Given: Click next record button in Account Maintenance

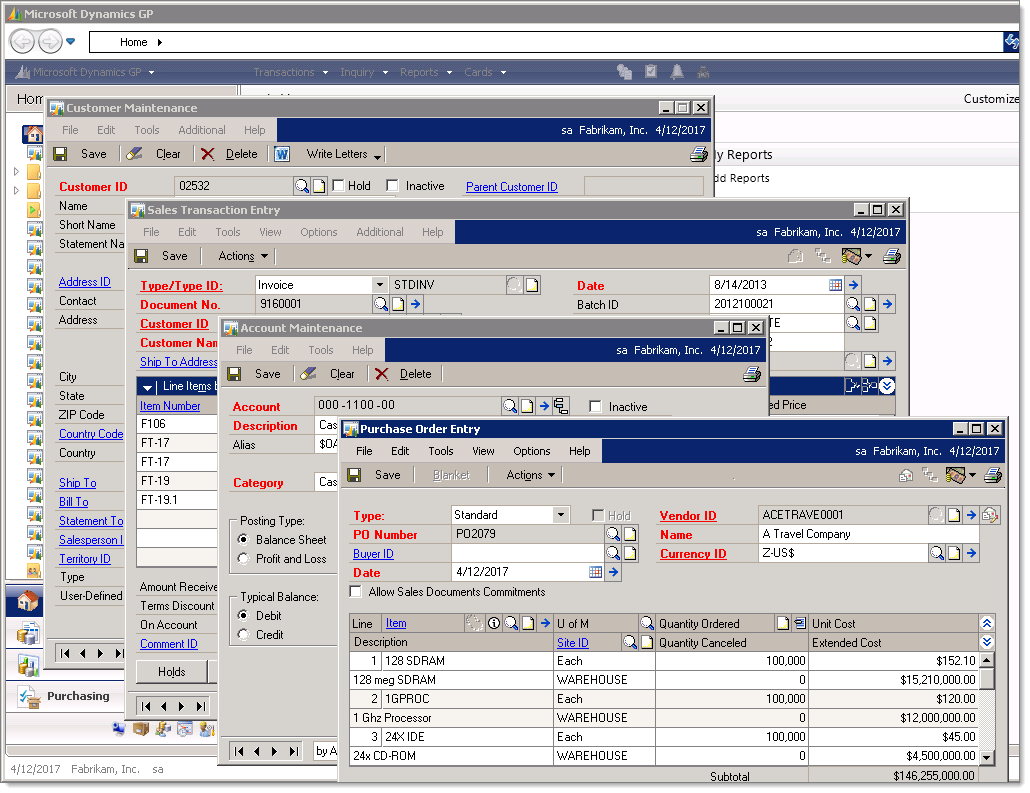Looking at the screenshot, I should 275,751.
